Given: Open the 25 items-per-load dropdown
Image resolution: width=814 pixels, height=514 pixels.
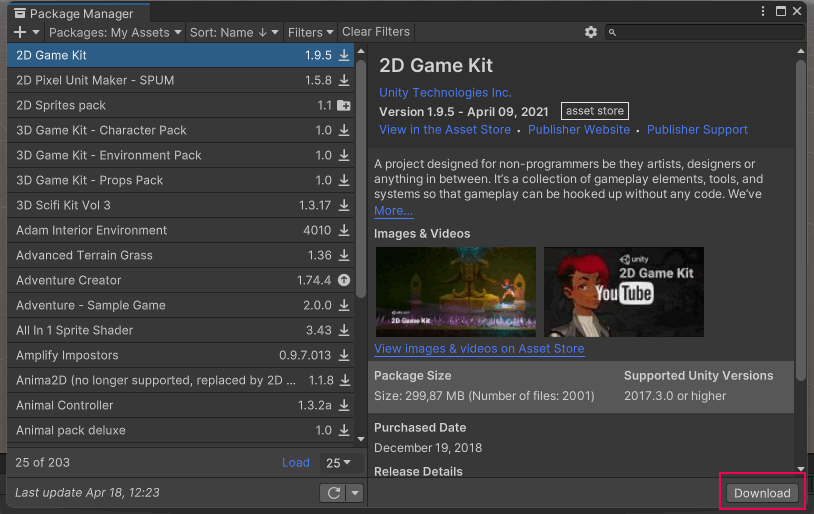Looking at the screenshot, I should 339,463.
